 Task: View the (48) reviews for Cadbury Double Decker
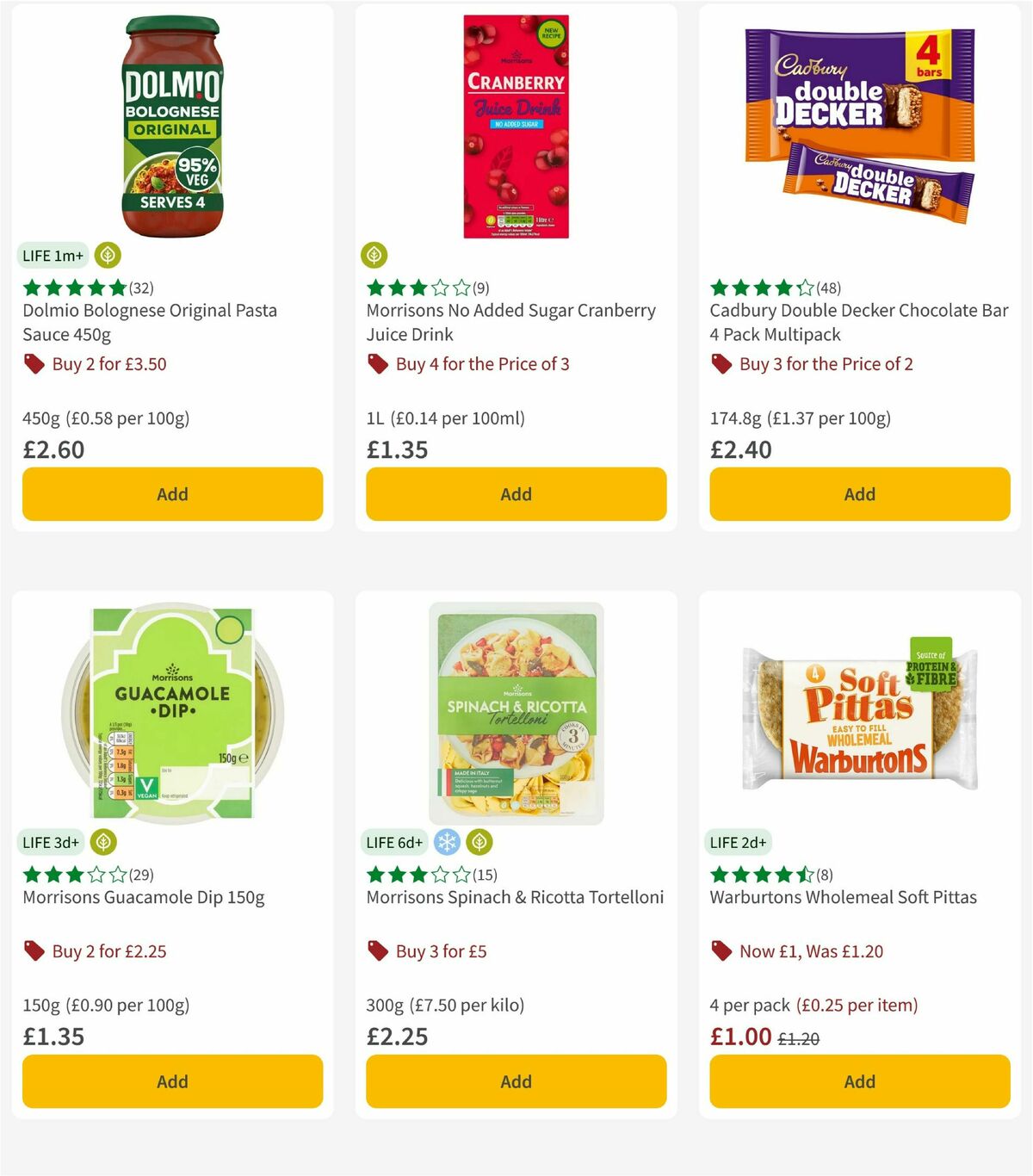(x=828, y=288)
